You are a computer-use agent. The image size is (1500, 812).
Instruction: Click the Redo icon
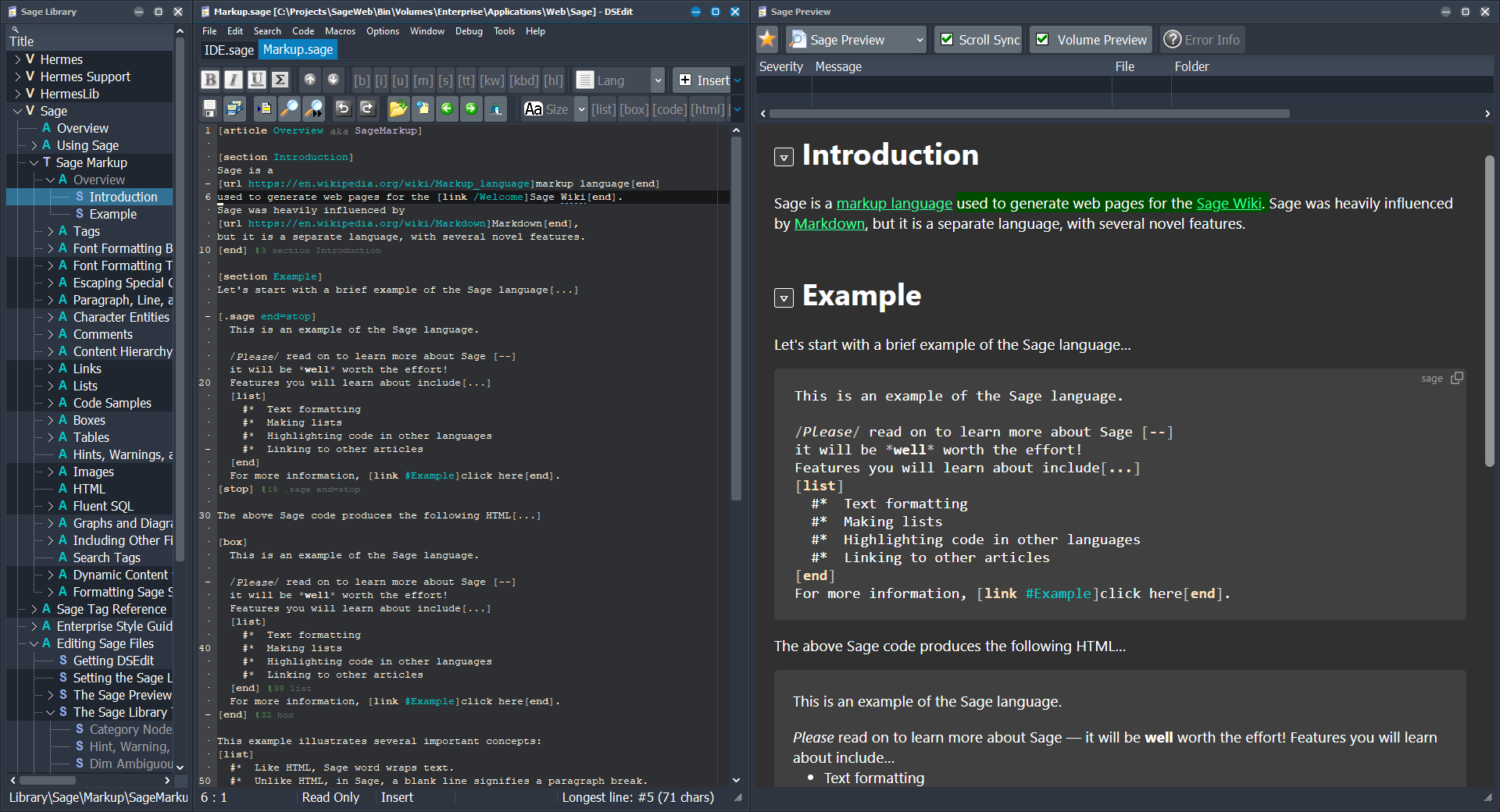367,109
